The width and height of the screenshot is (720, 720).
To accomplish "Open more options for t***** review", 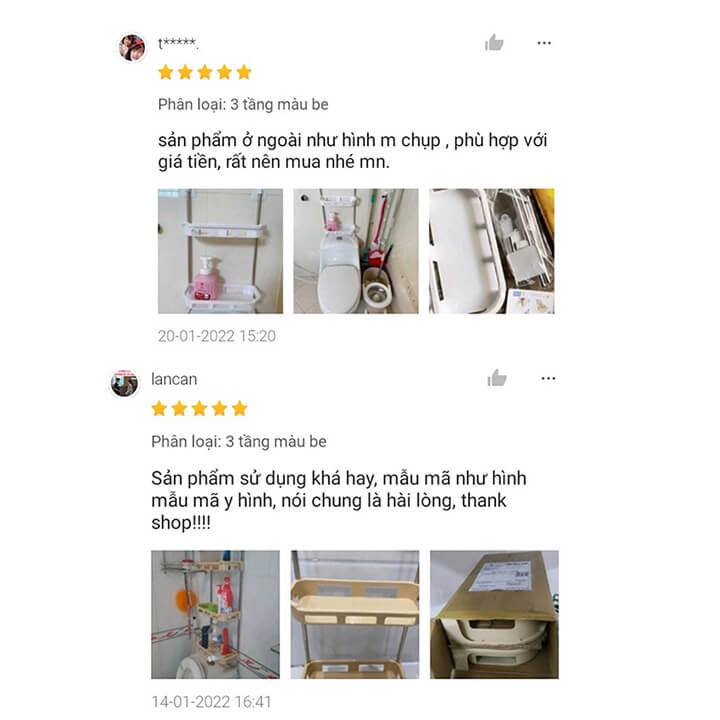I will tap(544, 43).
